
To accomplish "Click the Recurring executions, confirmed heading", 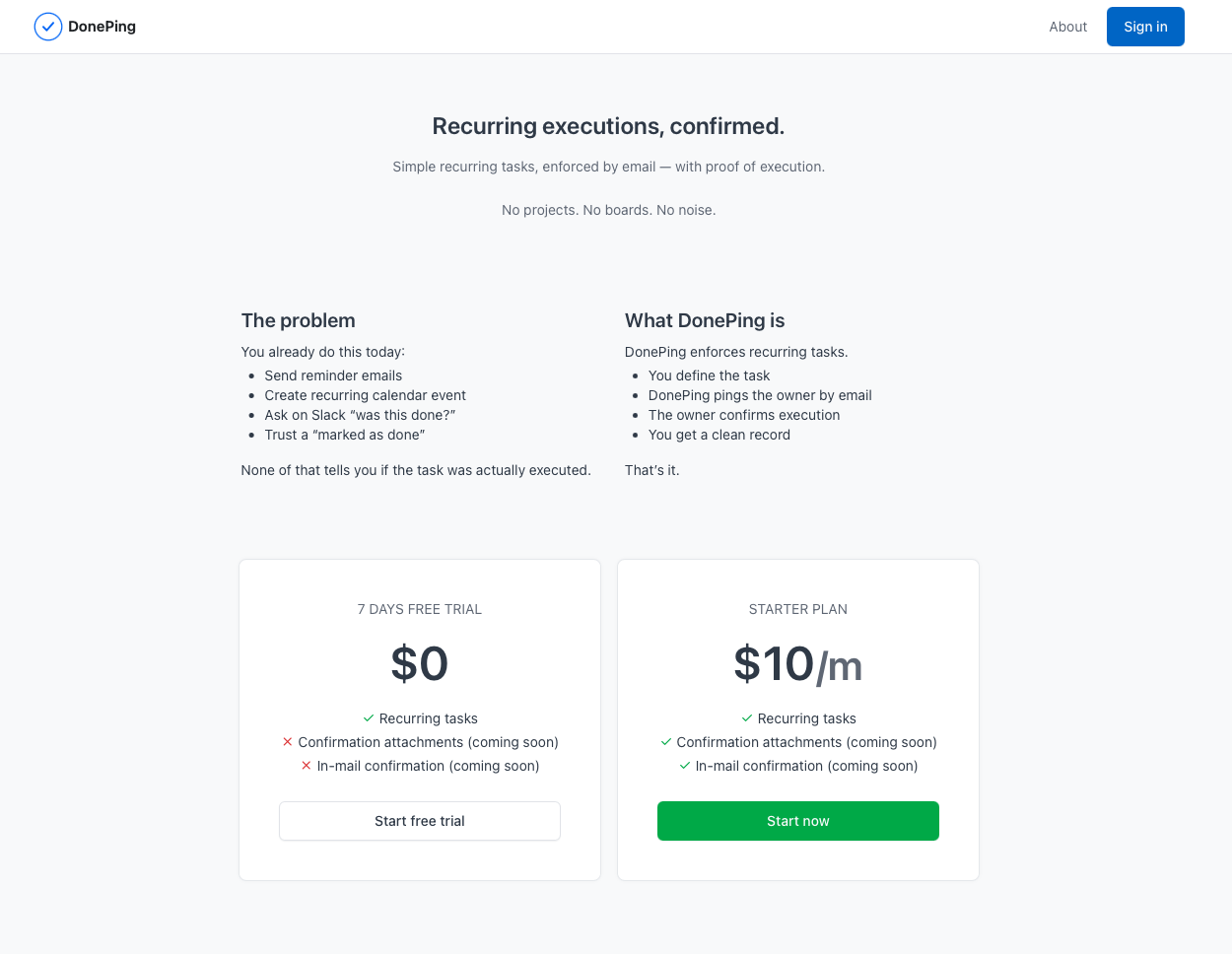I will pyautogui.click(x=608, y=126).
